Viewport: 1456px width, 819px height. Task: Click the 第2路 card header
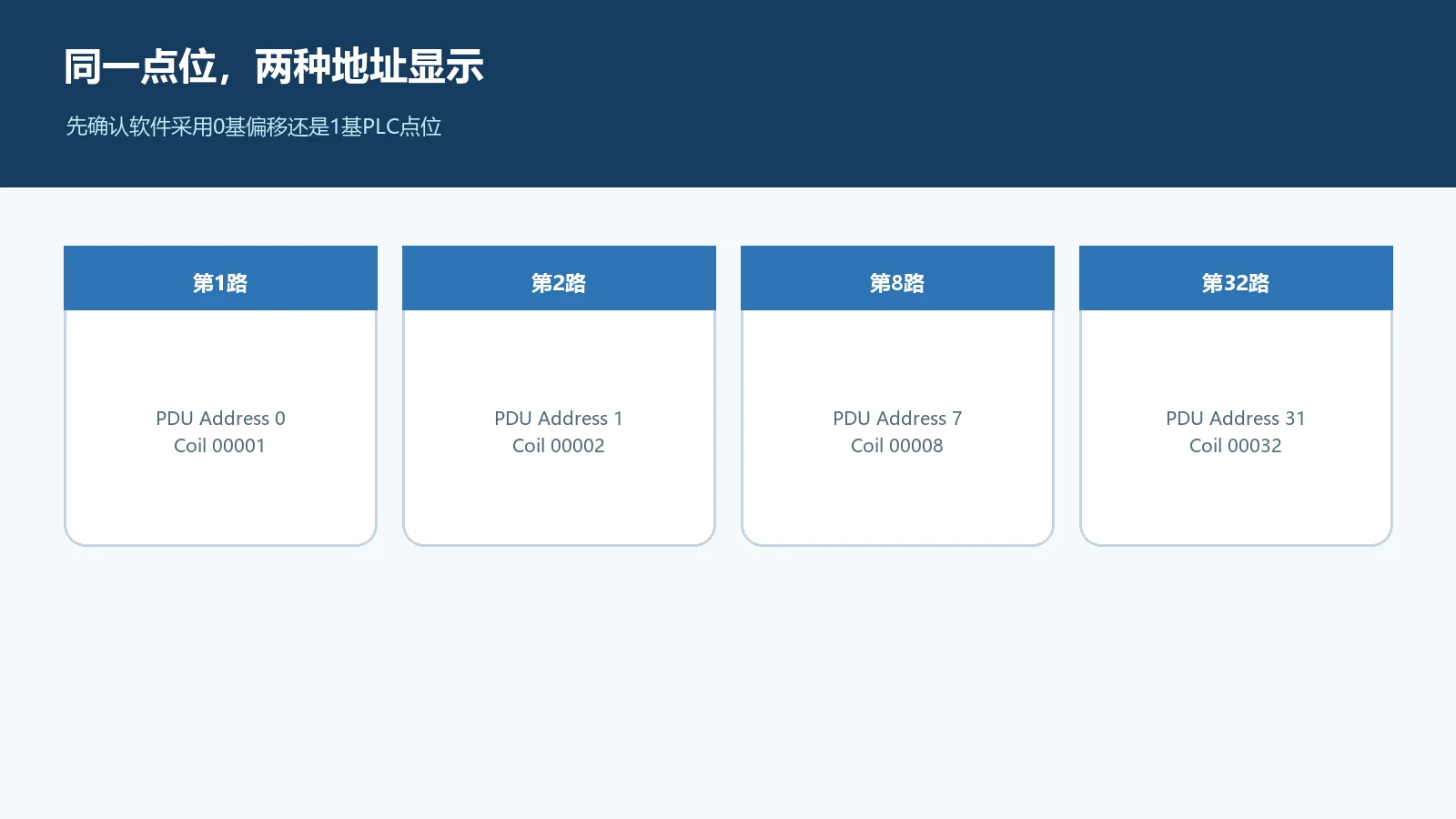point(559,278)
